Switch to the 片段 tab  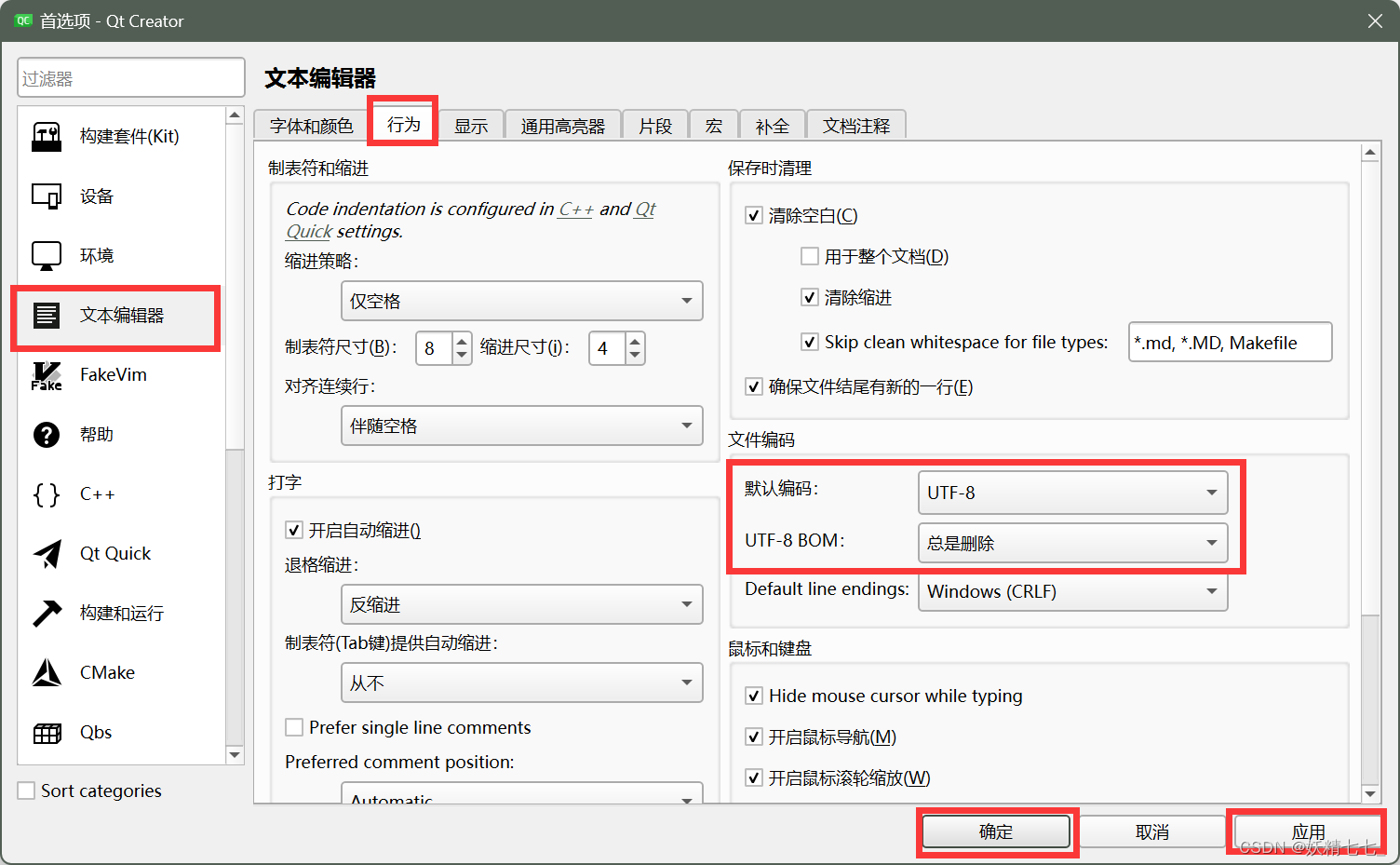tap(655, 126)
